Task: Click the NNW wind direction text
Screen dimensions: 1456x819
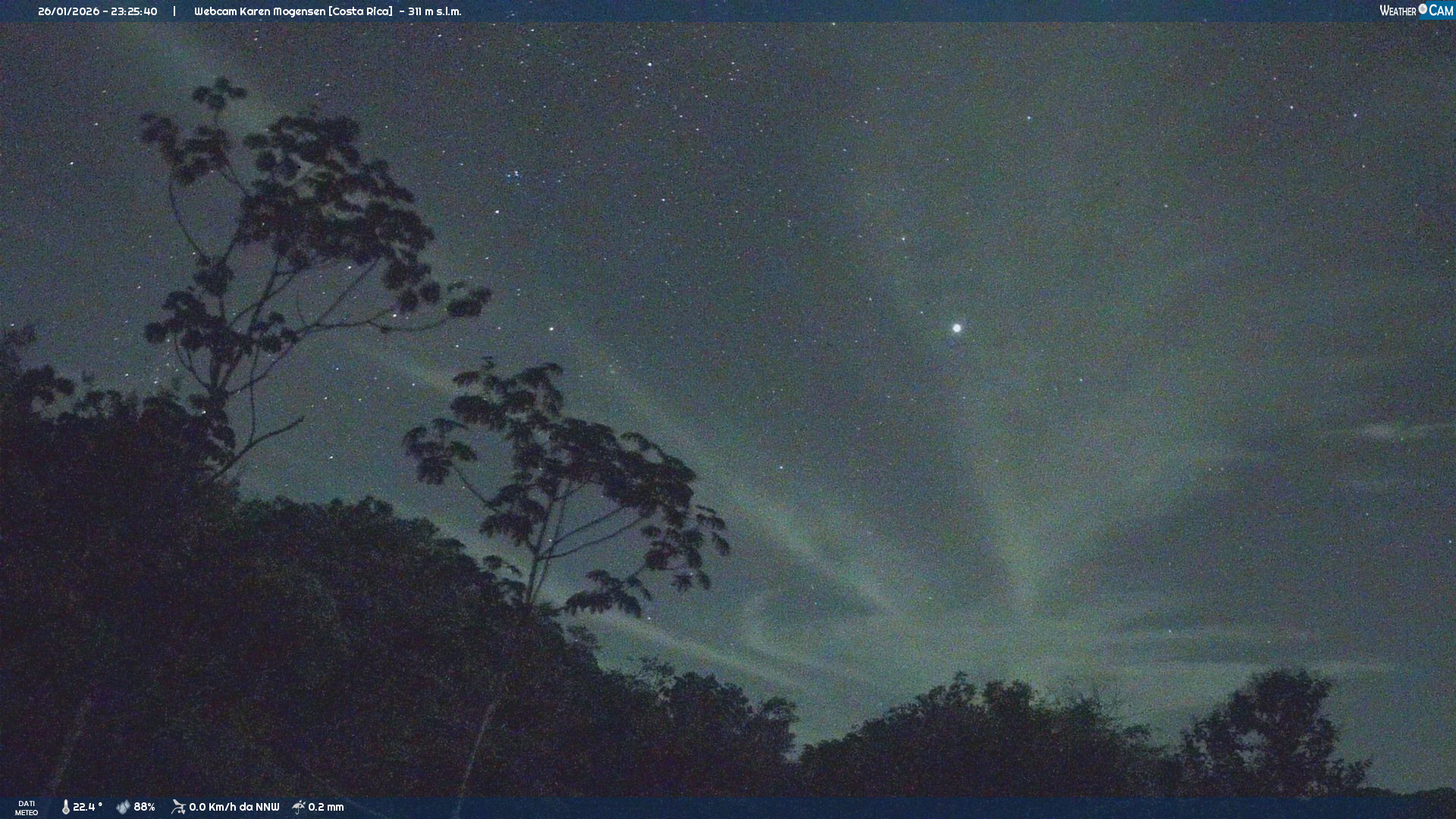Action: 267,807
